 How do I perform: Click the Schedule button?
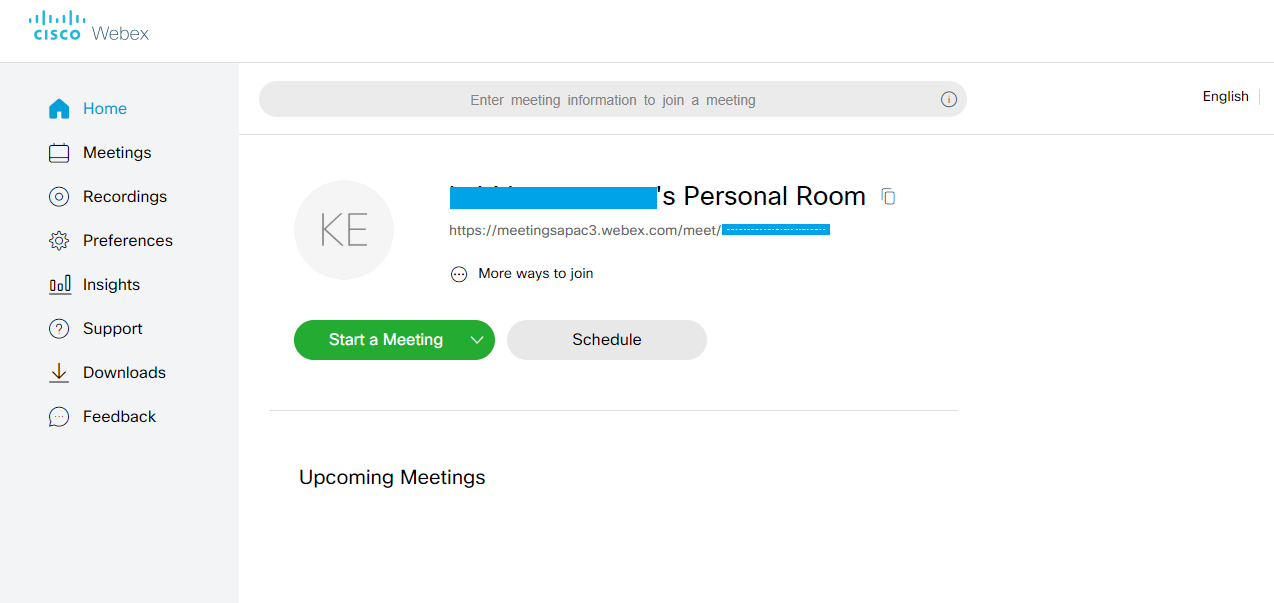607,340
